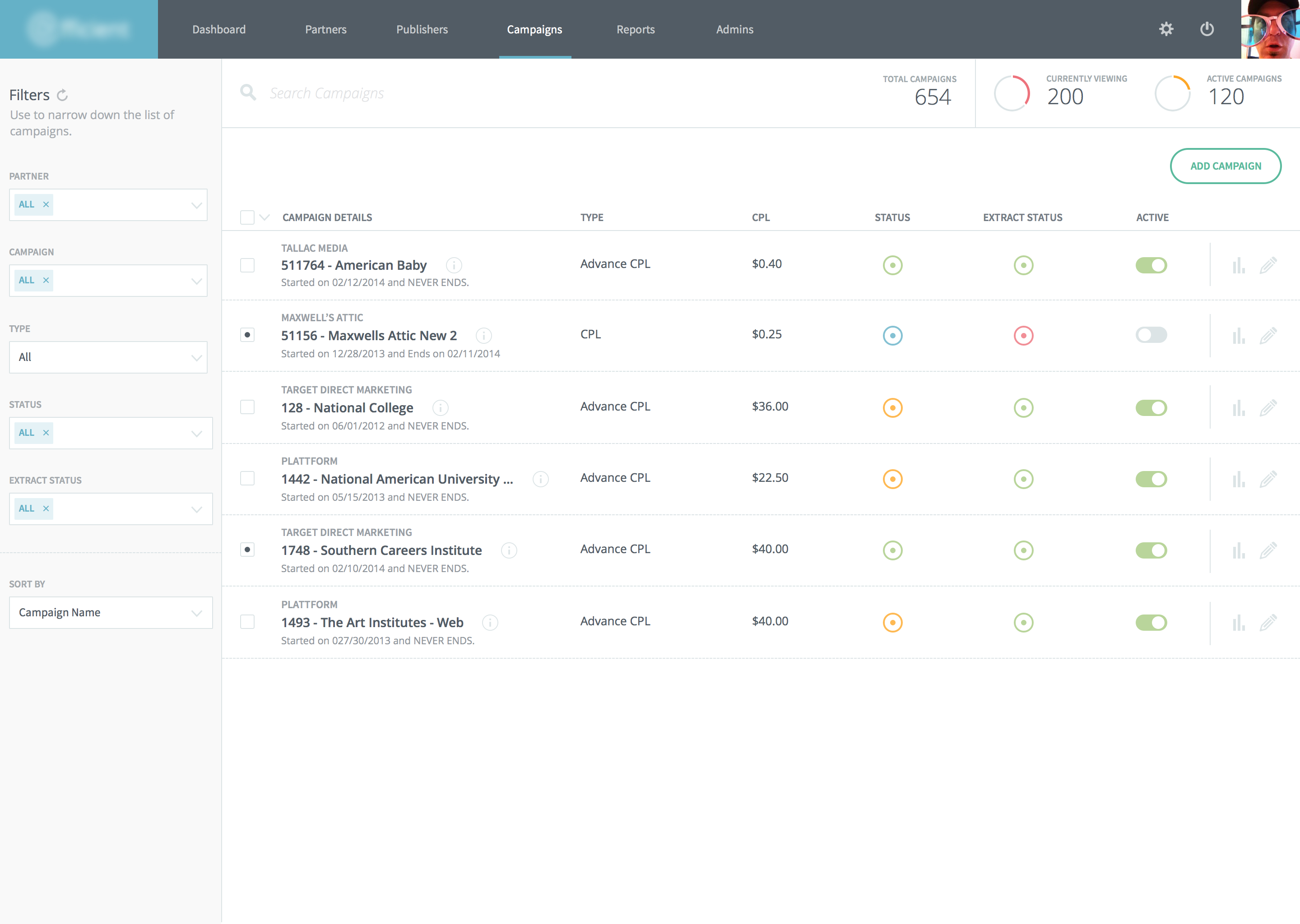Expand bulk selection chevron beside header checkbox

(x=265, y=217)
